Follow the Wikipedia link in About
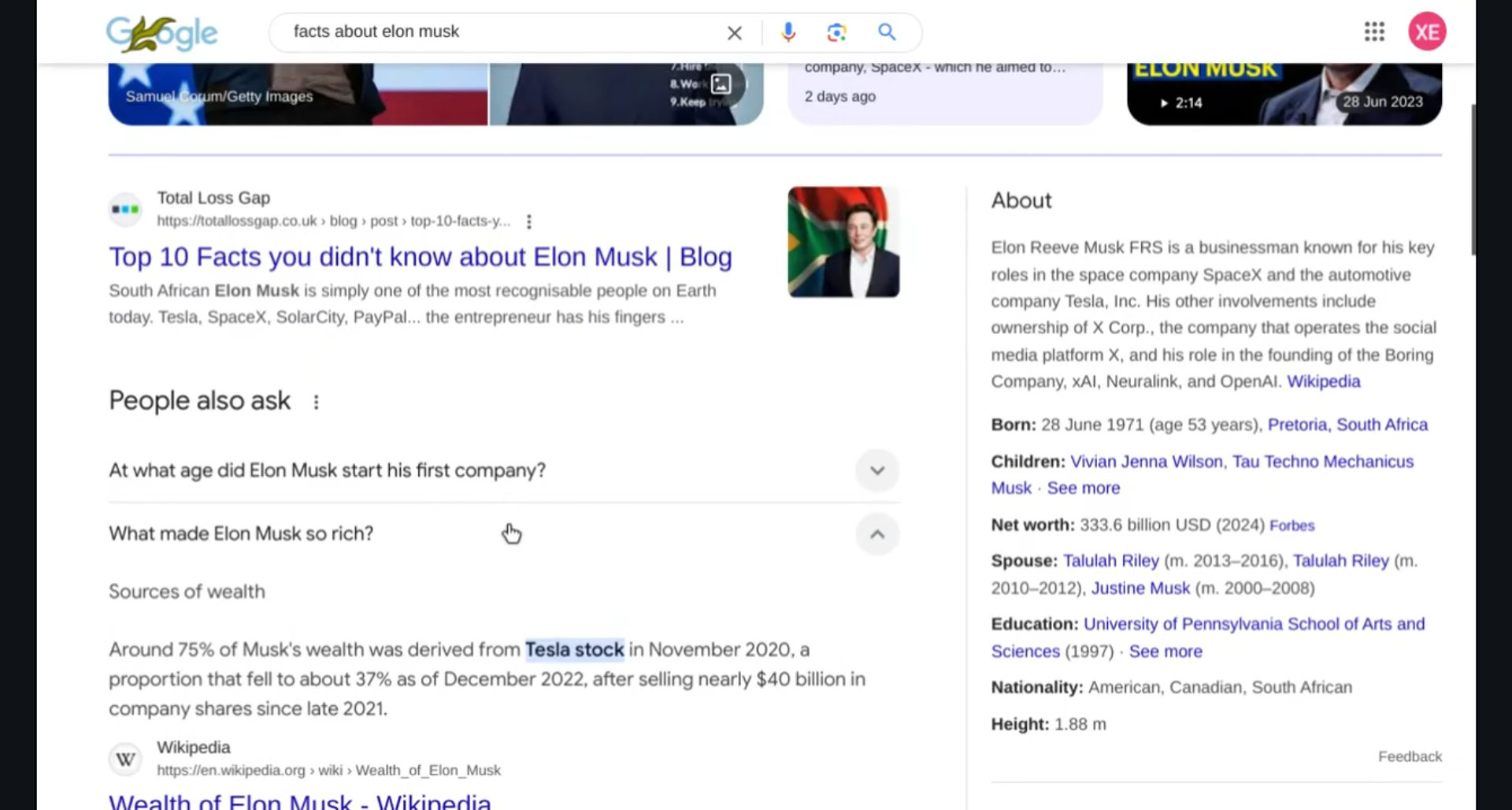This screenshot has height=810, width=1512. (1323, 381)
